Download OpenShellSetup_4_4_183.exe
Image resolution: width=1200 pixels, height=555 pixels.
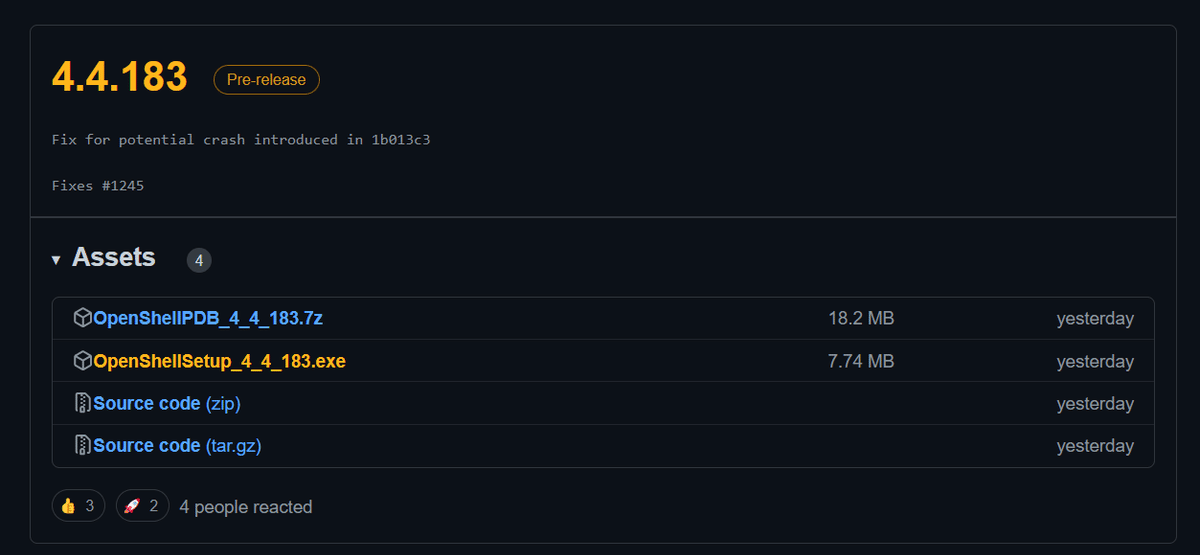click(x=219, y=361)
